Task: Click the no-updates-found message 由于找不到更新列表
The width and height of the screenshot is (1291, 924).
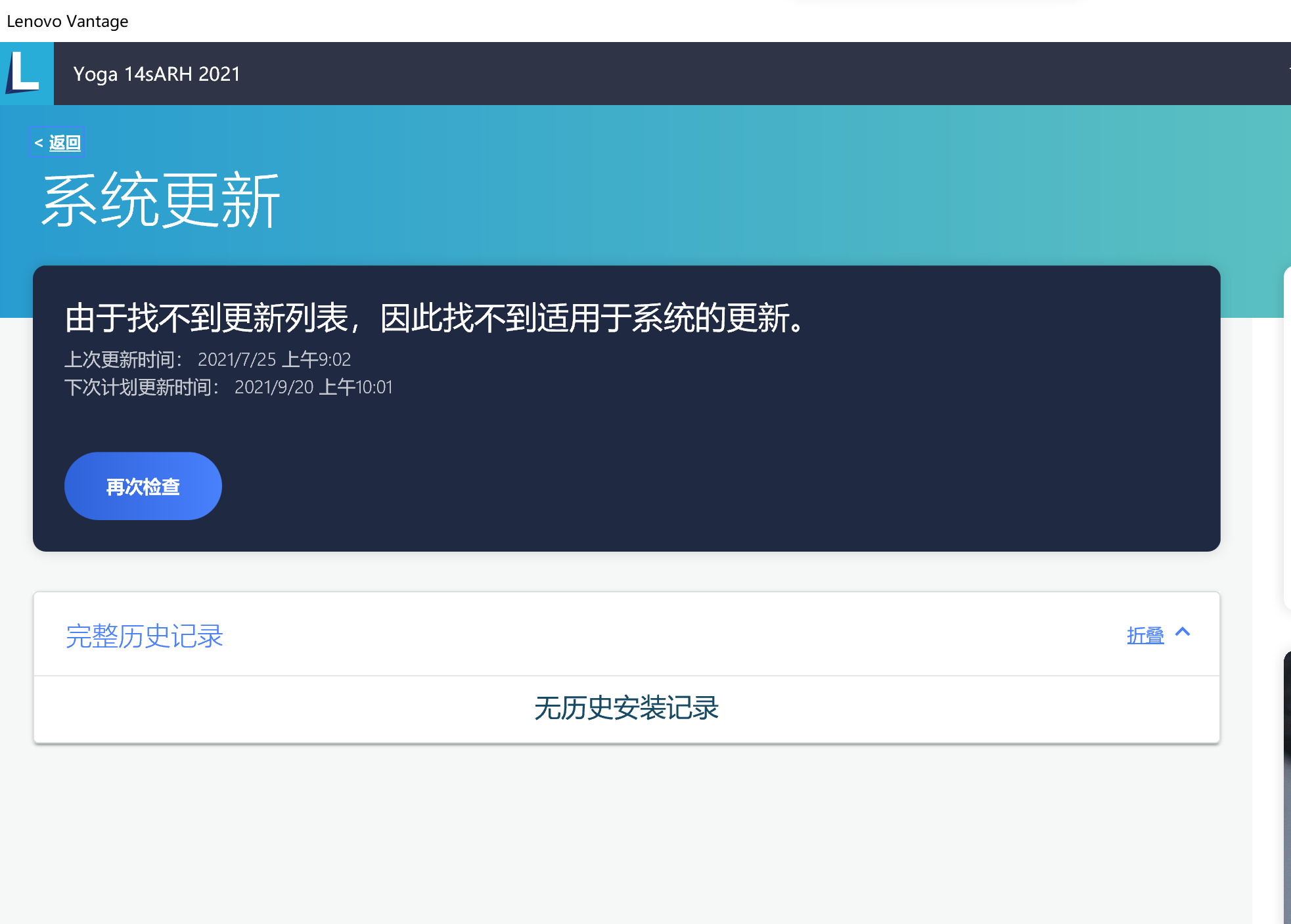Action: (435, 318)
